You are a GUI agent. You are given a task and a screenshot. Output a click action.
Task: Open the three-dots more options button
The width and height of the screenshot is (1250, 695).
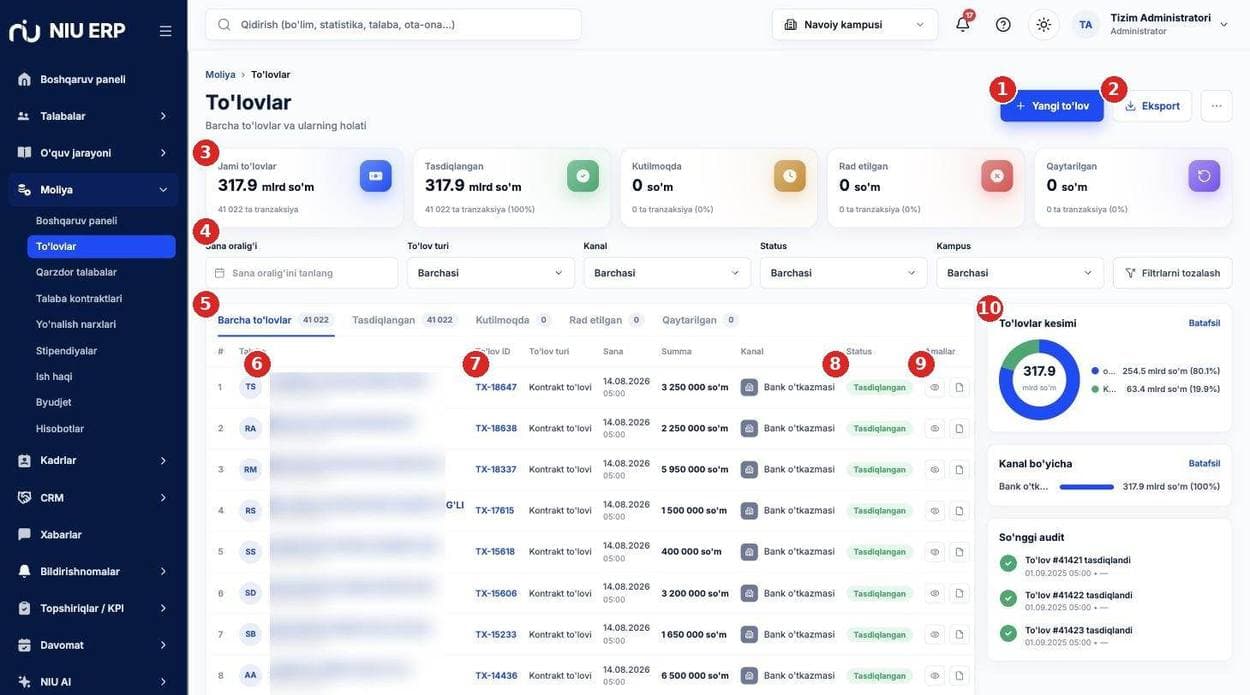point(1216,106)
